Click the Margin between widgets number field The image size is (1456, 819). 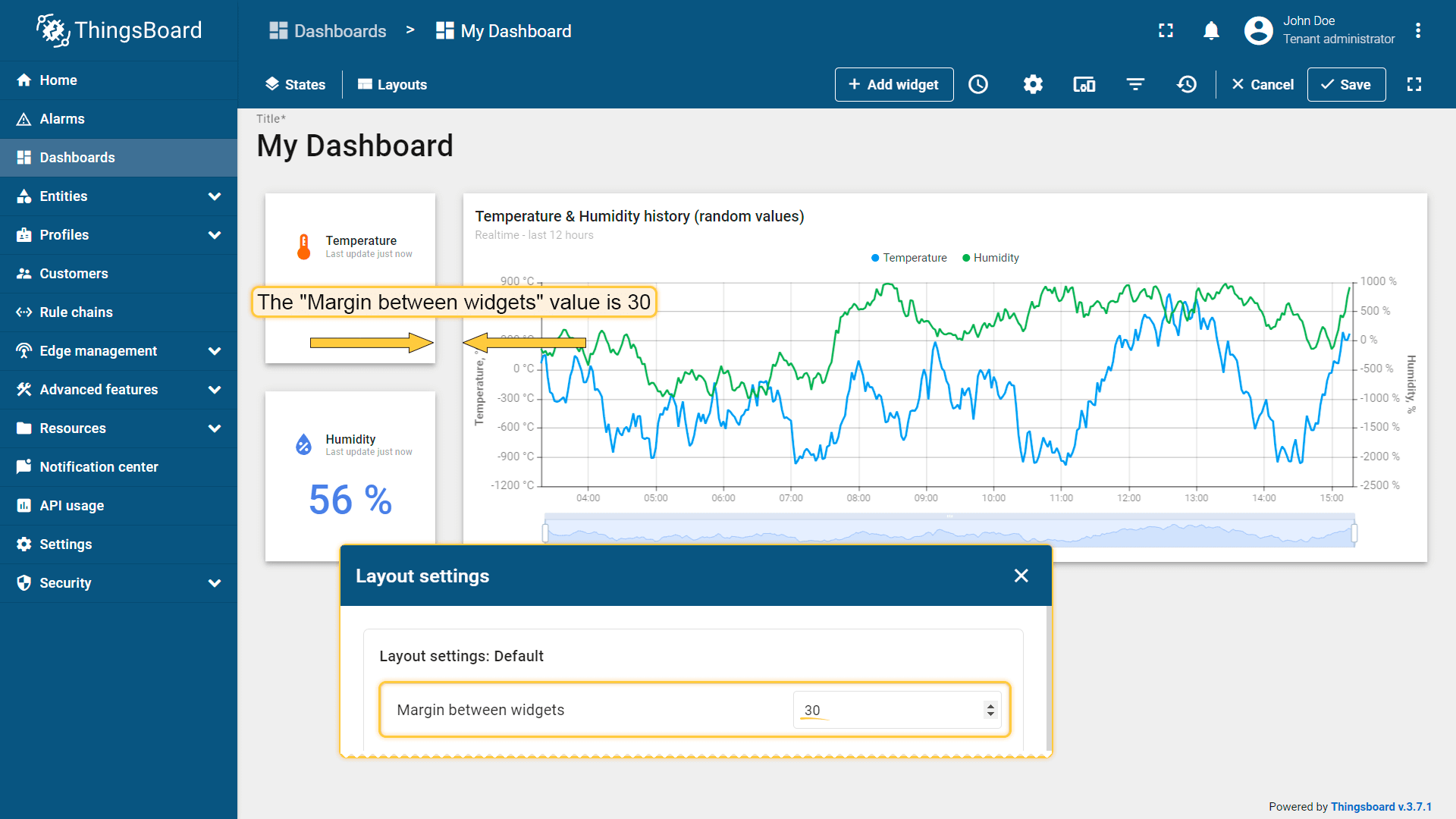pyautogui.click(x=887, y=711)
